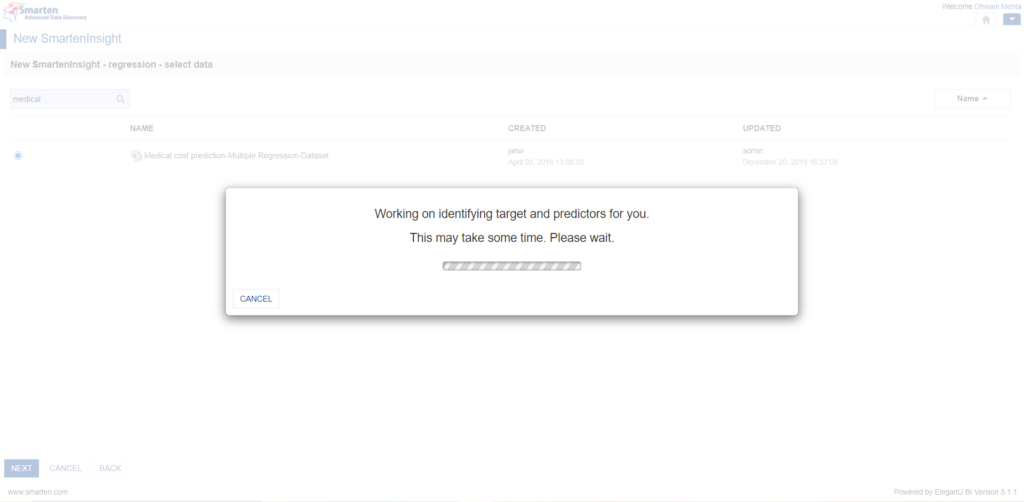The image size is (1024, 502).
Task: Click the bottom CANCEL button
Action: pos(66,468)
